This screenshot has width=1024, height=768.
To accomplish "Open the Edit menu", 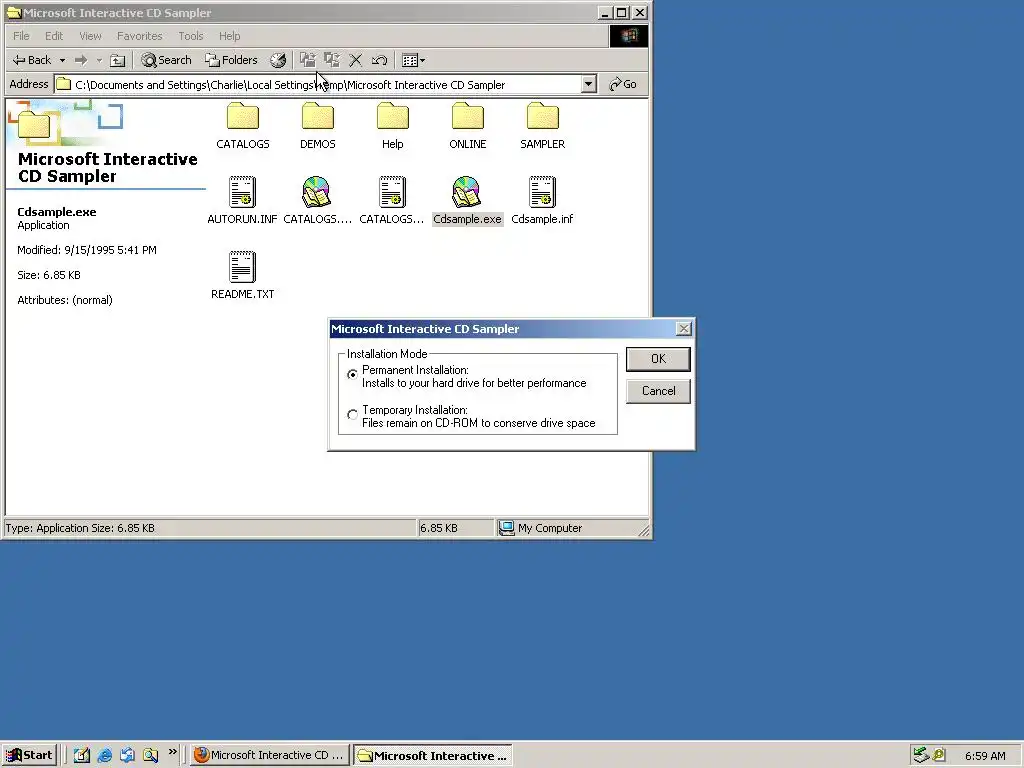I will [54, 36].
